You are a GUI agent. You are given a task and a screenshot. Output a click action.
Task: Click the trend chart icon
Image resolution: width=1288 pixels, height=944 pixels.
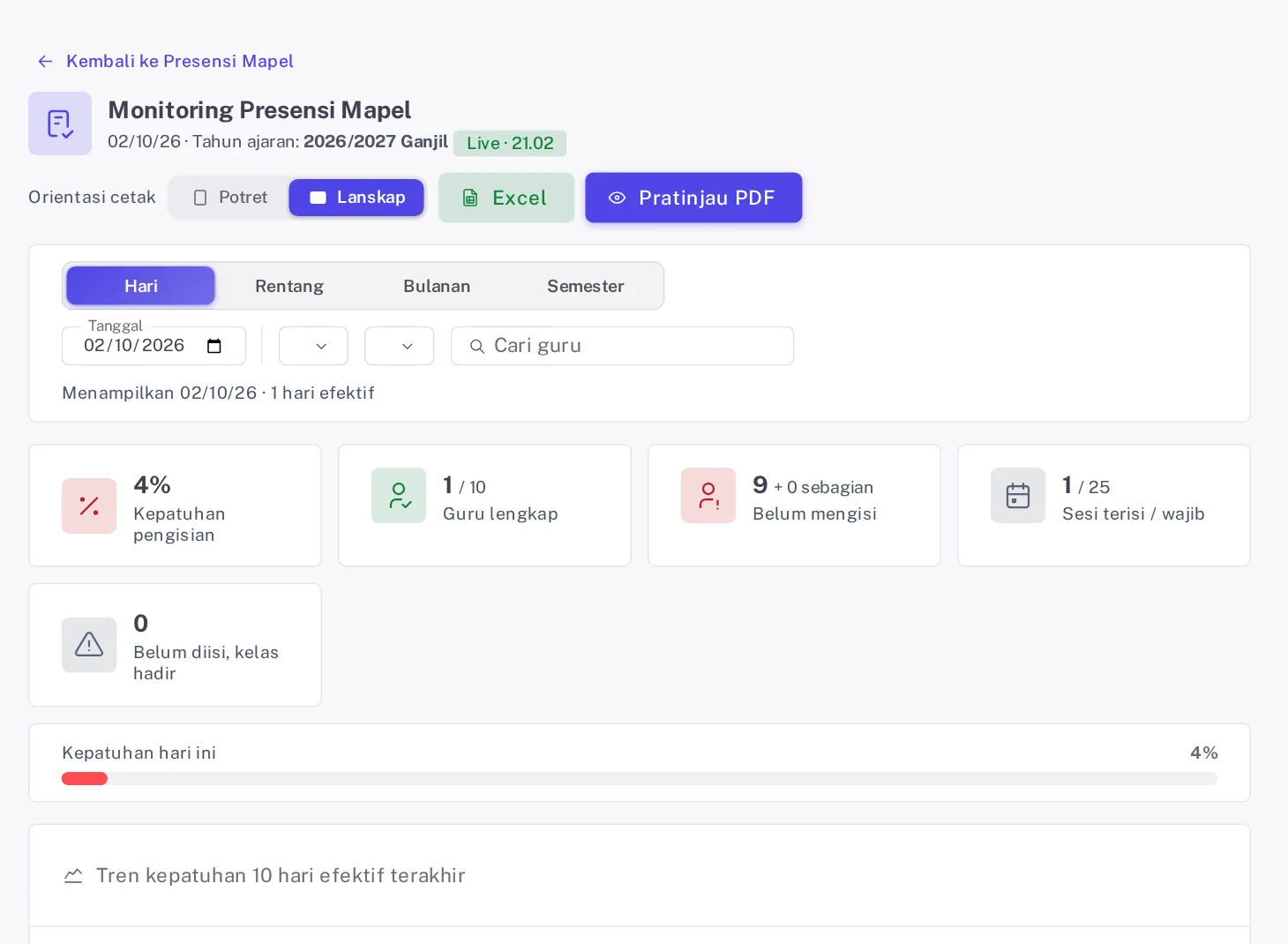tap(73, 876)
